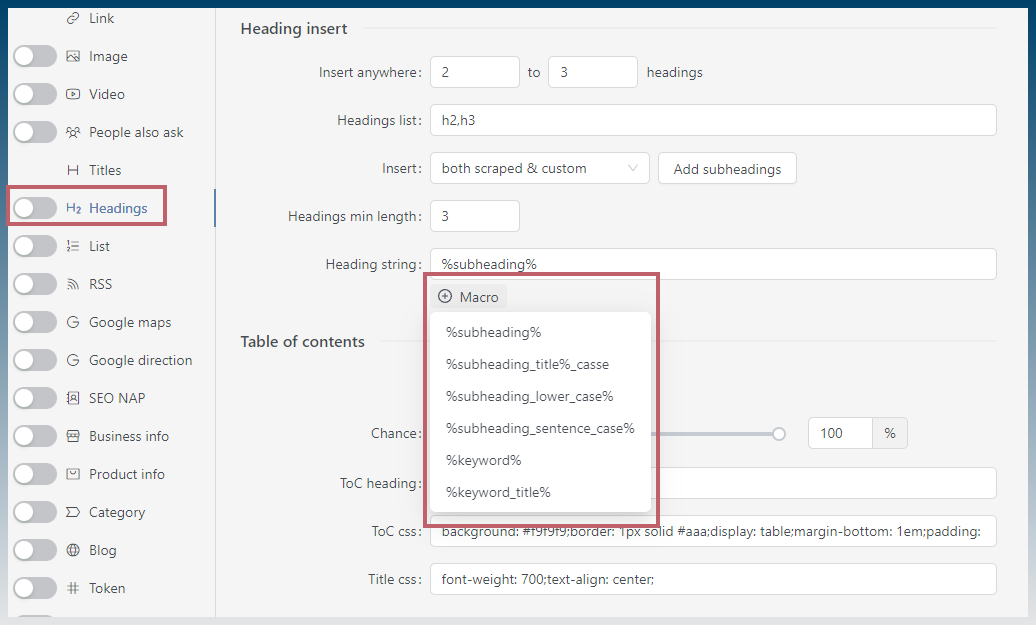Toggle the Token switch on
The width and height of the screenshot is (1036, 625).
coord(35,588)
